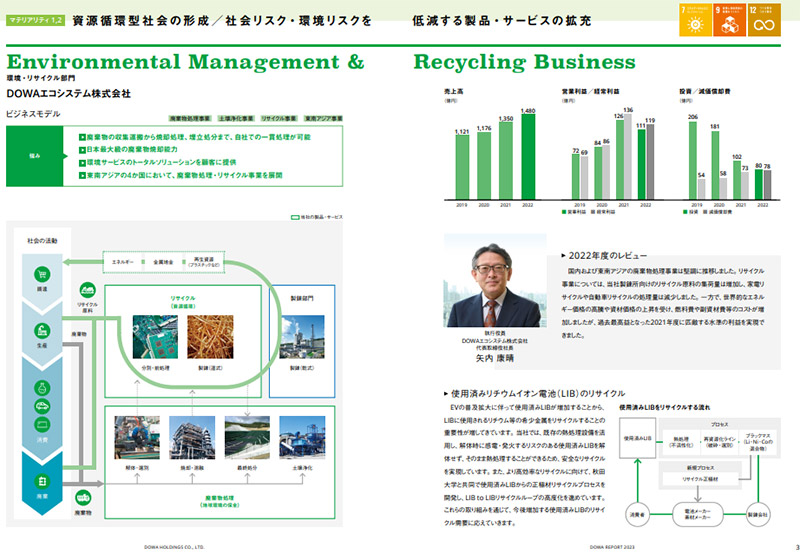Screen dimensions: 800x554
Task: Click the smelter plant 製錬(乾式) photo
Action: [302, 337]
